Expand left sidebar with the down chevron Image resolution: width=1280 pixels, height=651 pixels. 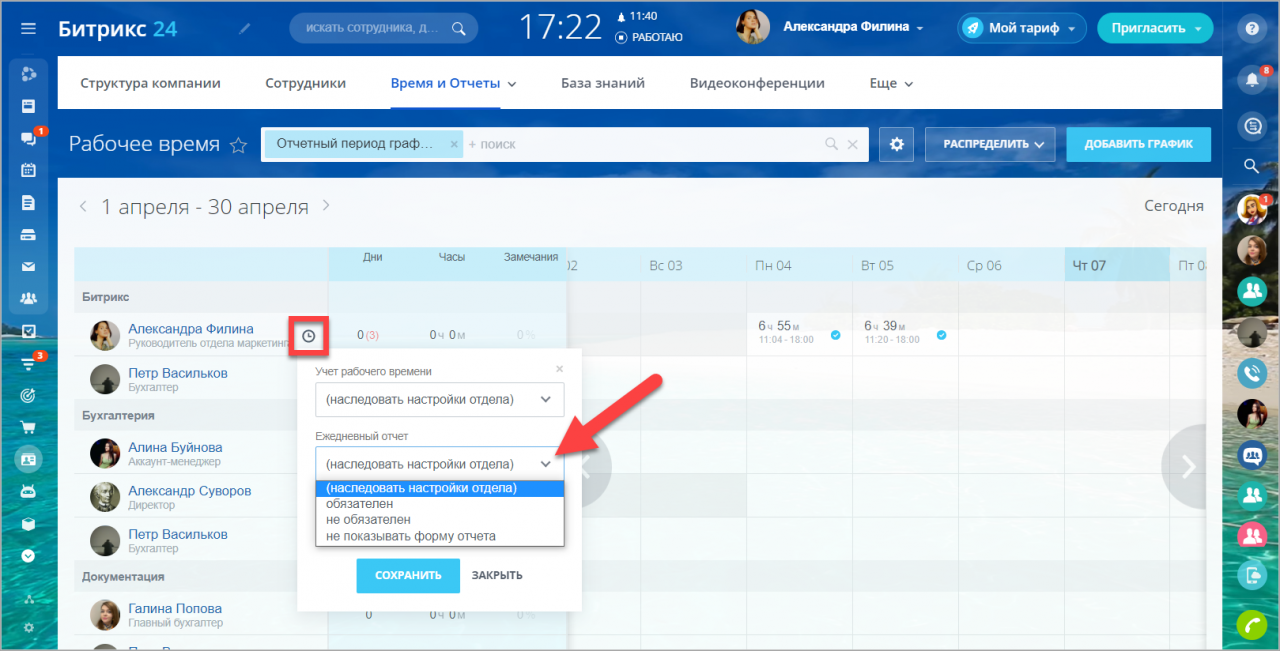coord(28,555)
